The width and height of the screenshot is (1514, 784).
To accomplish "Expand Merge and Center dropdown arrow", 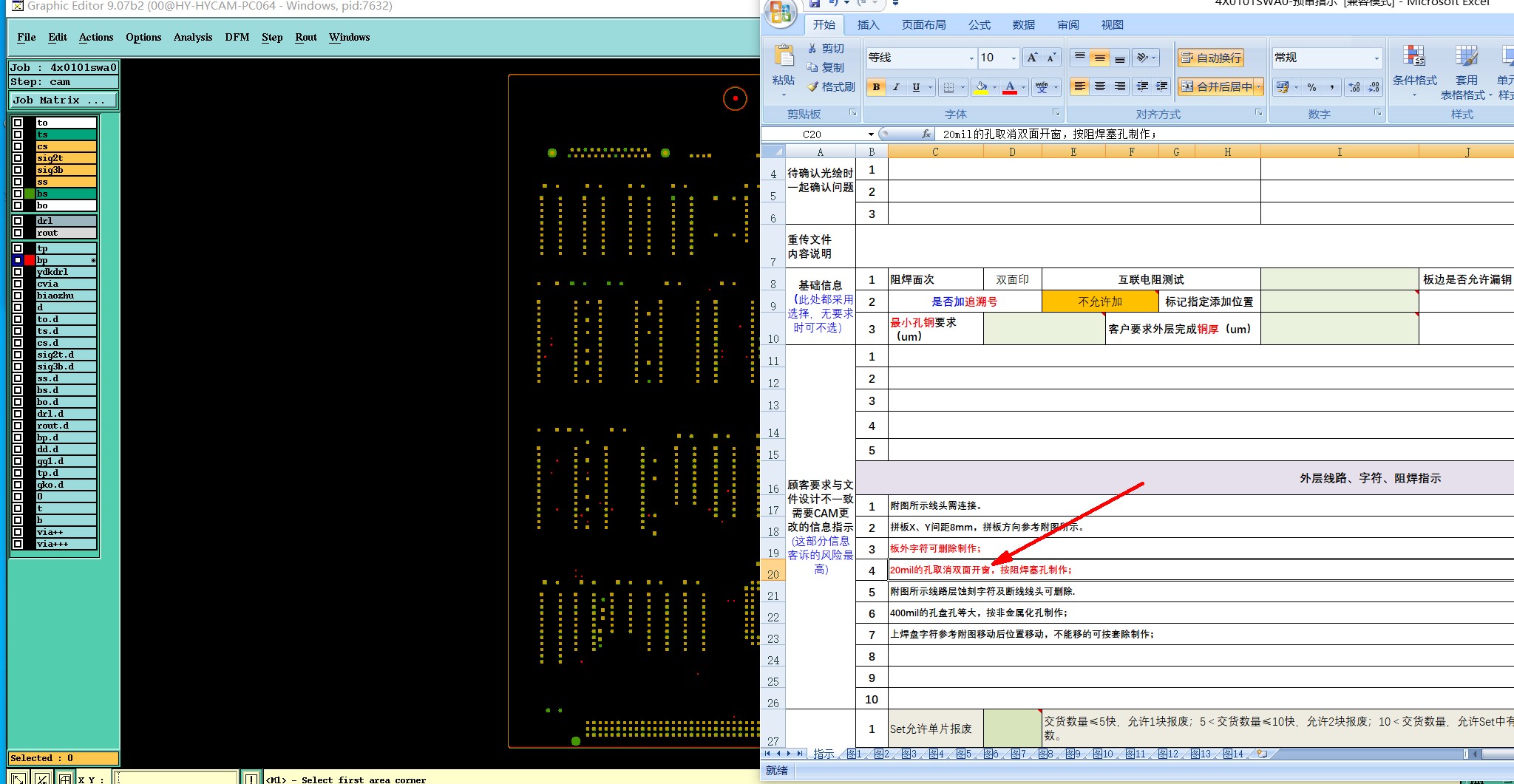I will [1259, 87].
